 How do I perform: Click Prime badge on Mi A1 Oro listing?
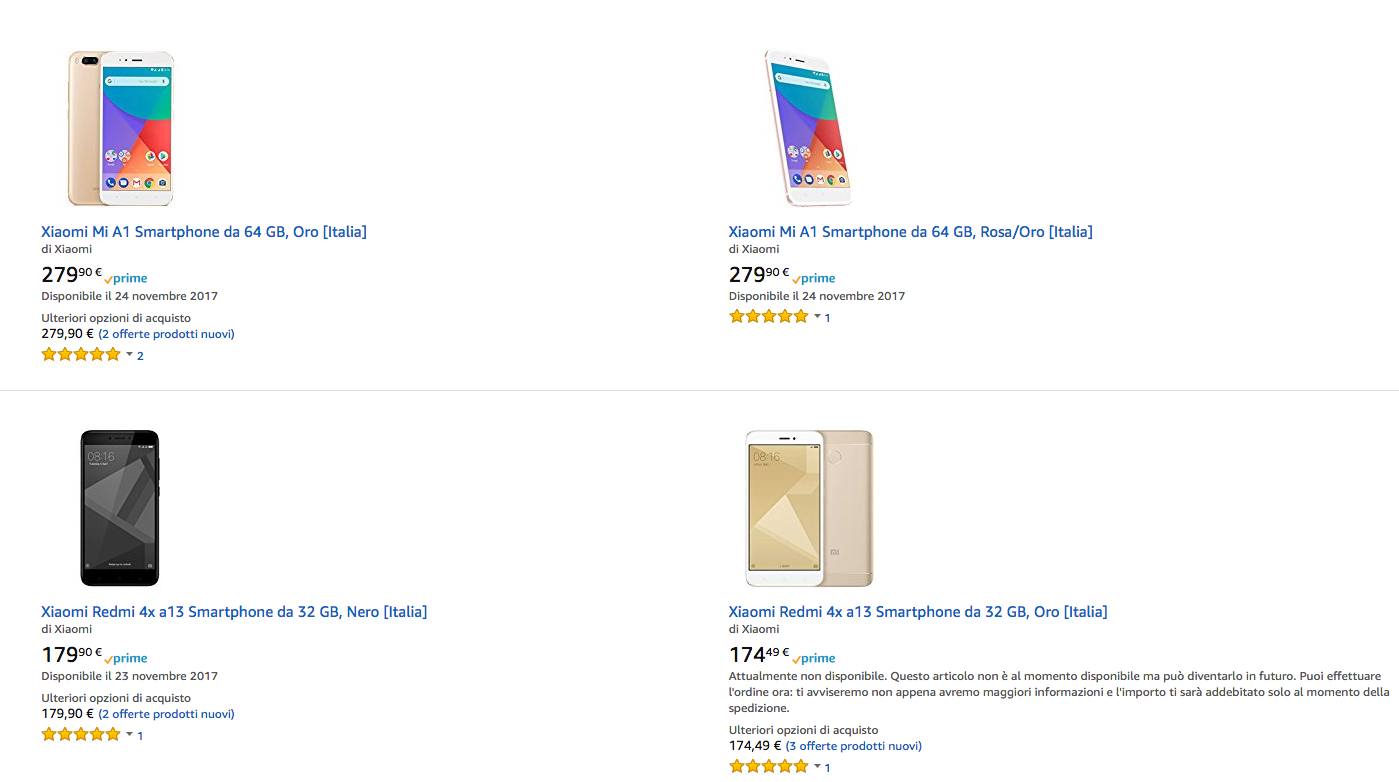(126, 279)
